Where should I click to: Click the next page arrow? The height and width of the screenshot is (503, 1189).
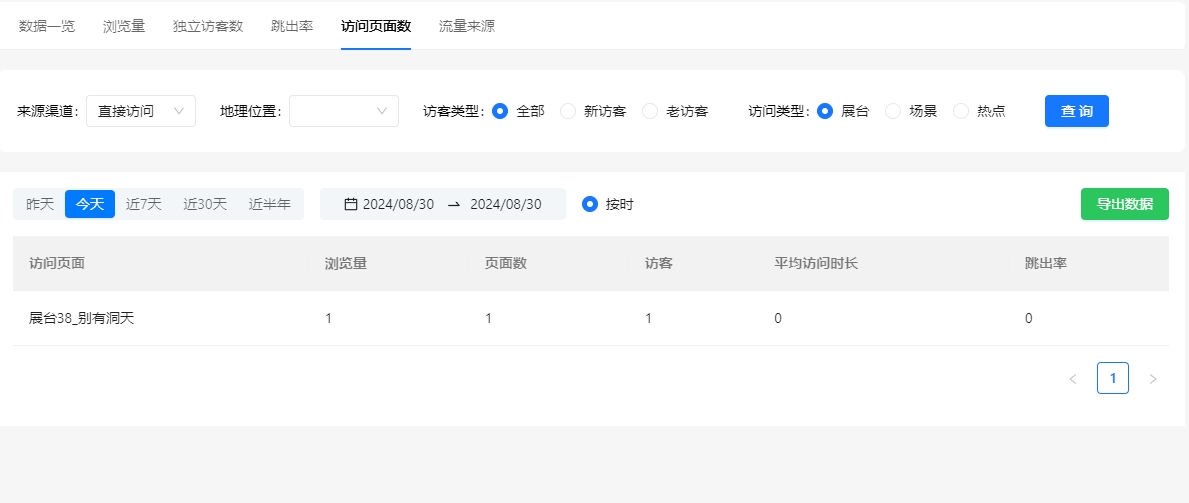(x=1153, y=379)
